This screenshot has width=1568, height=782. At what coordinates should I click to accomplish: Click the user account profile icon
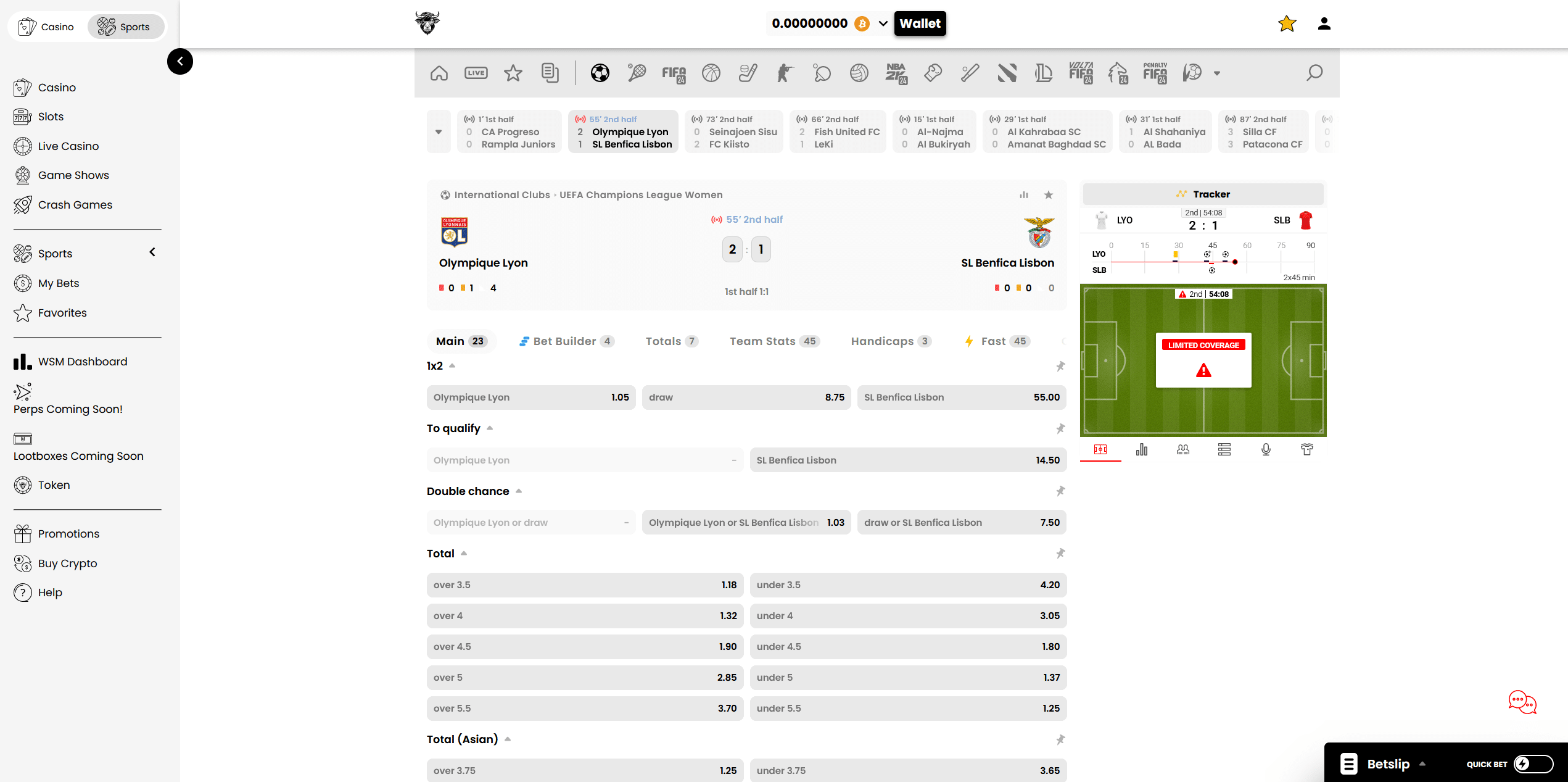1324,23
